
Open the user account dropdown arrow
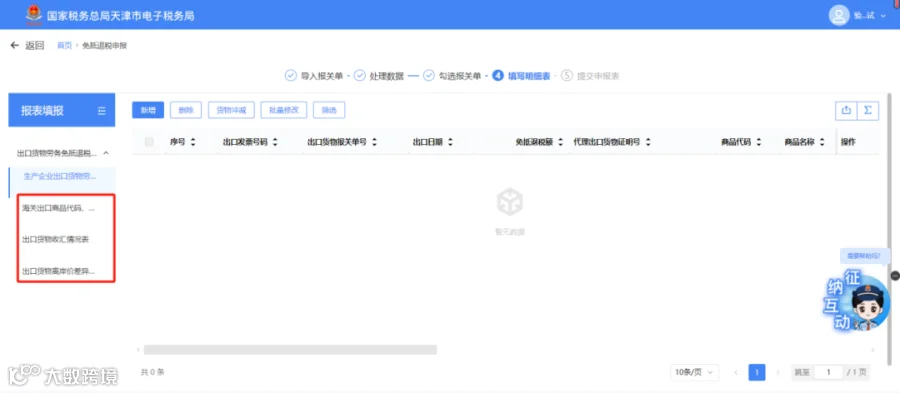click(x=883, y=16)
